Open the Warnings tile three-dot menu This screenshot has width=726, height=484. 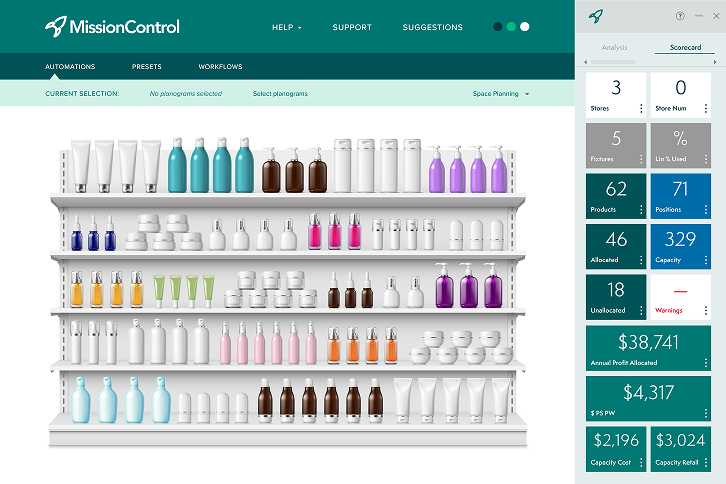point(706,310)
